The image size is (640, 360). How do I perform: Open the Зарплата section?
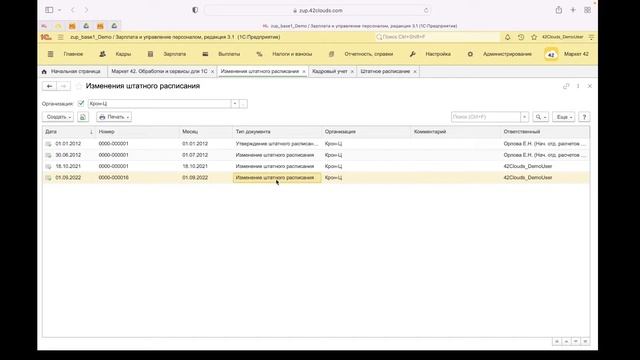pyautogui.click(x=175, y=54)
